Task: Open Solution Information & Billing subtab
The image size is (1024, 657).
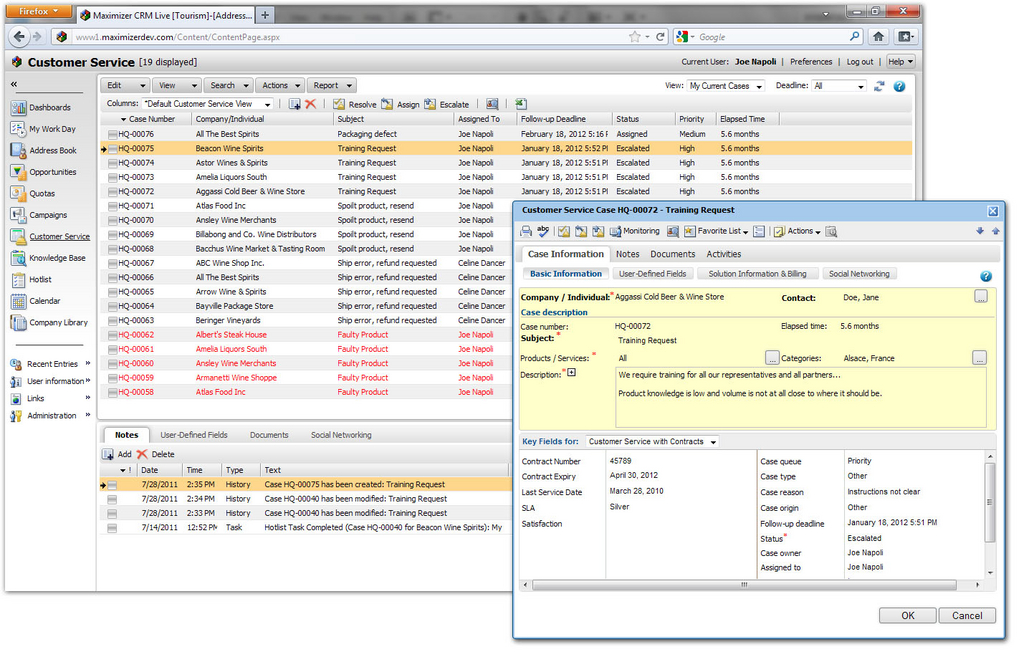Action: click(757, 274)
